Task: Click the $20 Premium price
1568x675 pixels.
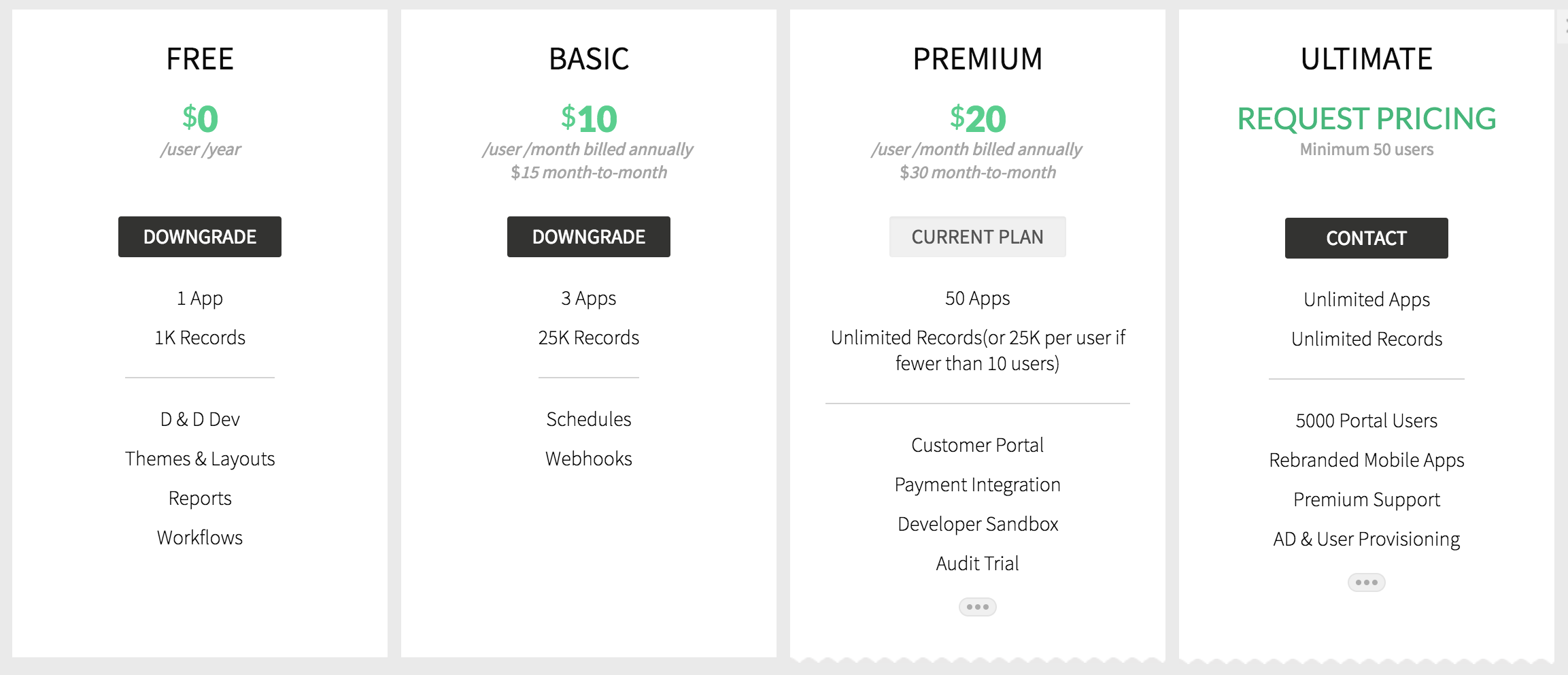Action: (978, 119)
